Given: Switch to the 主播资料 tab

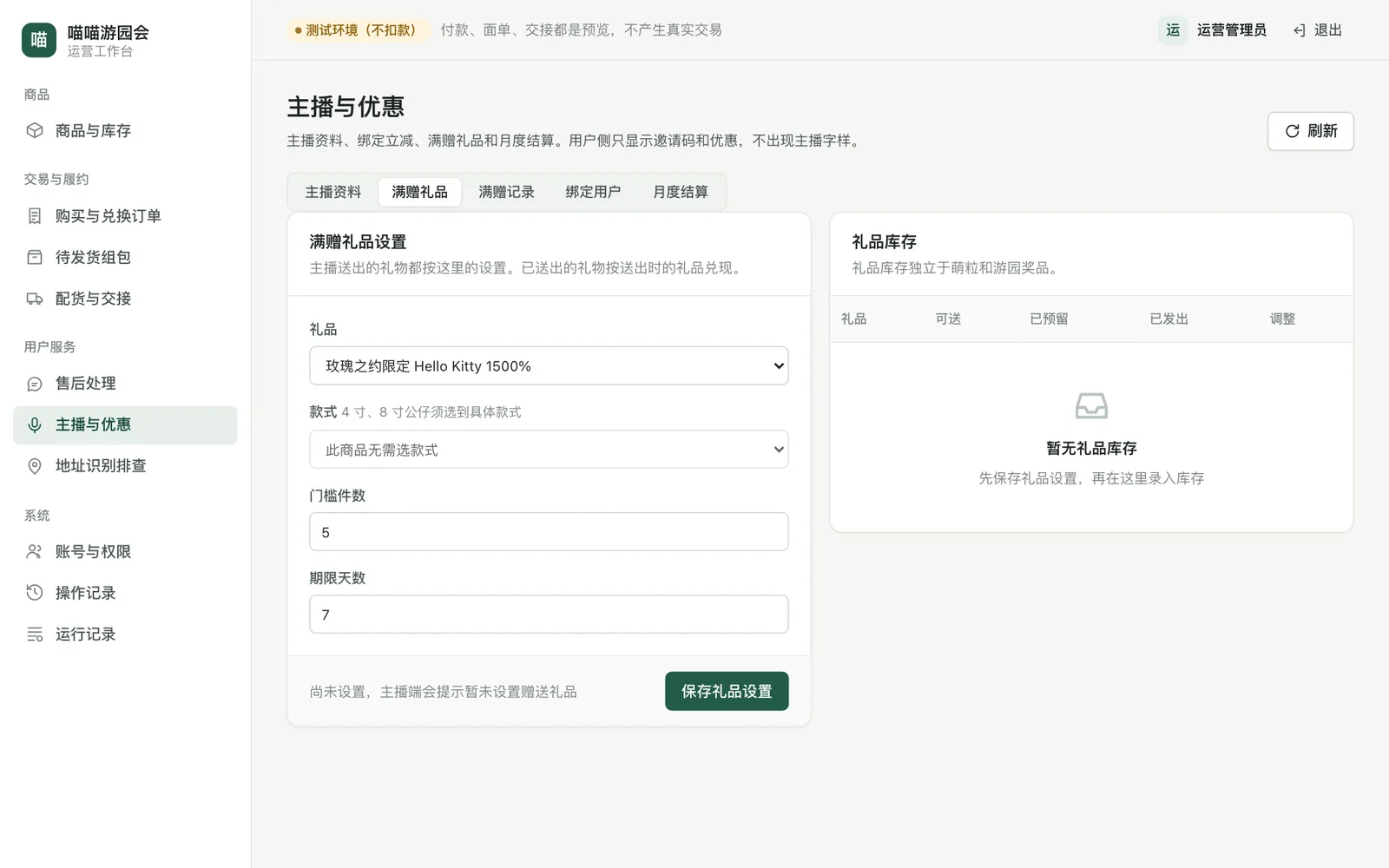Looking at the screenshot, I should 333,192.
